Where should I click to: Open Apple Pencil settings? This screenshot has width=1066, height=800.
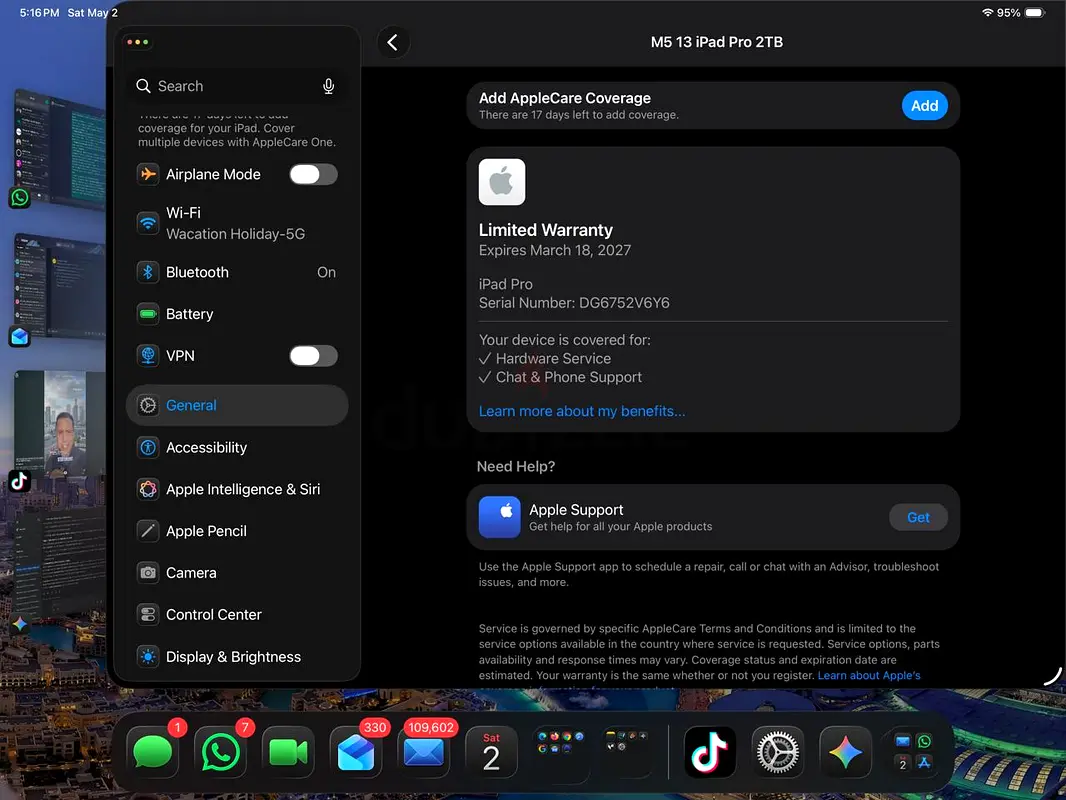pyautogui.click(x=237, y=531)
